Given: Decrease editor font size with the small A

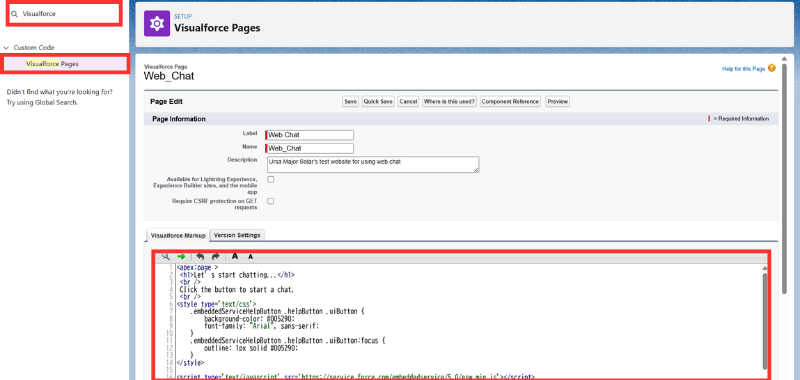Looking at the screenshot, I should pos(251,257).
